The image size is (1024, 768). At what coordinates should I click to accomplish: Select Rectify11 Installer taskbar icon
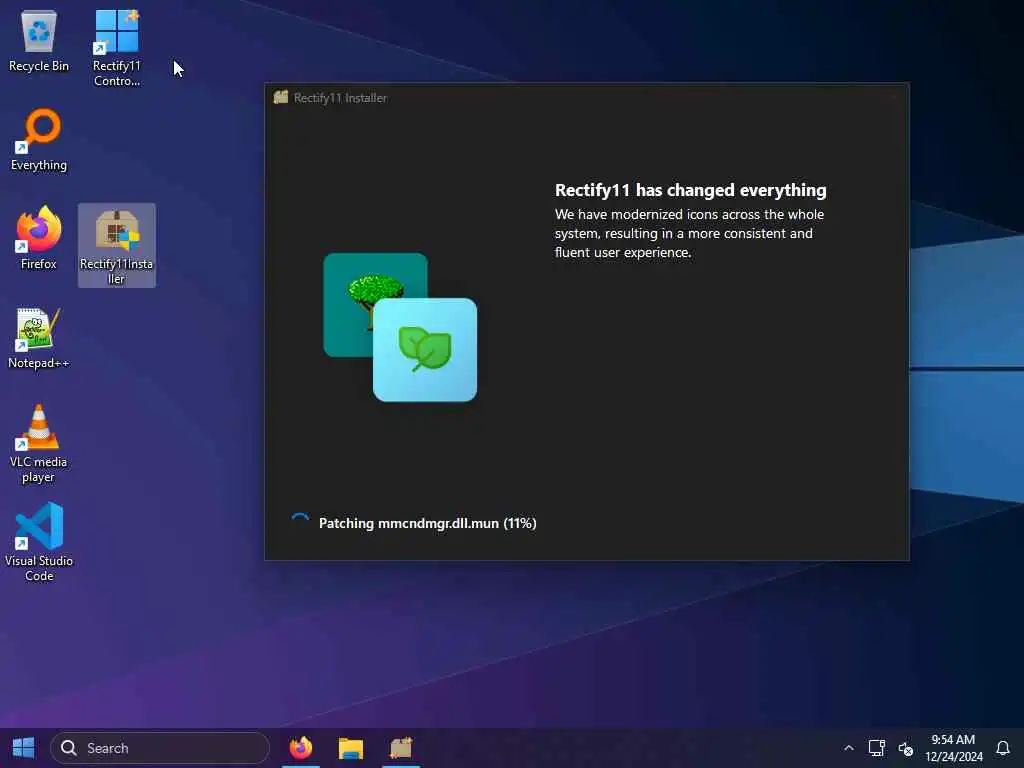pos(401,748)
